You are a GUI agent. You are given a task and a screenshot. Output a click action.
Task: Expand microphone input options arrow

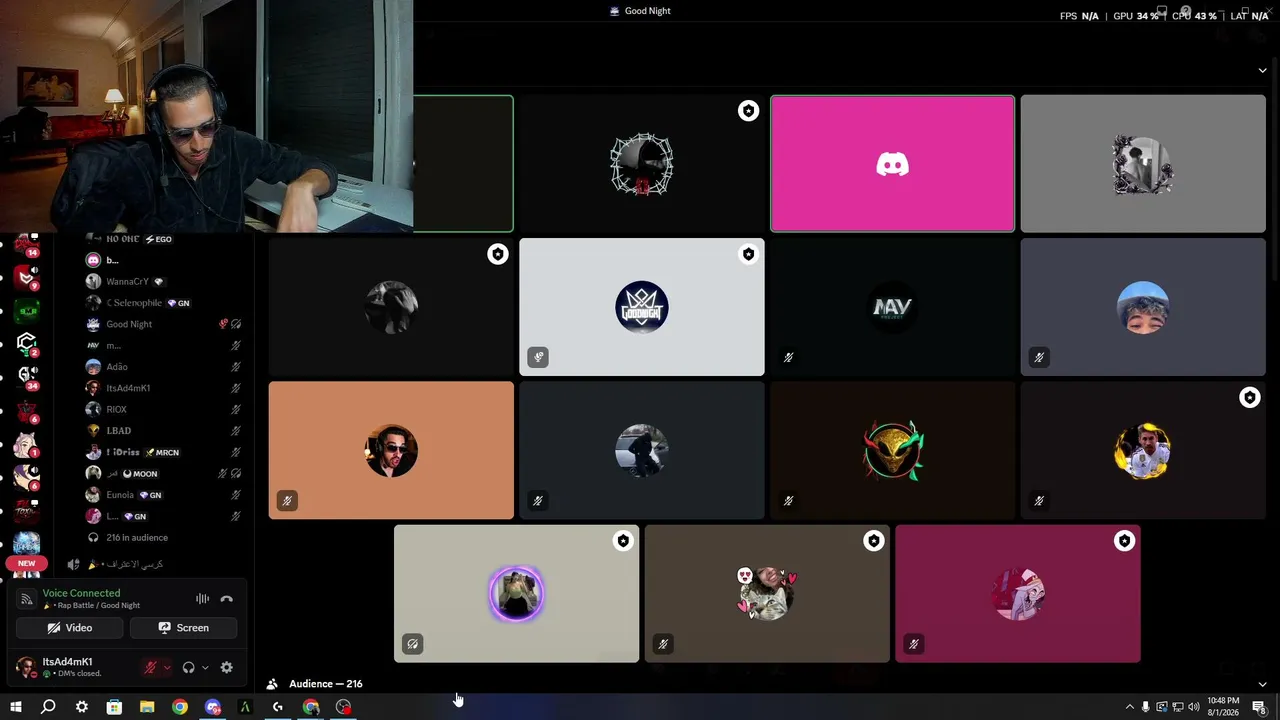167,667
